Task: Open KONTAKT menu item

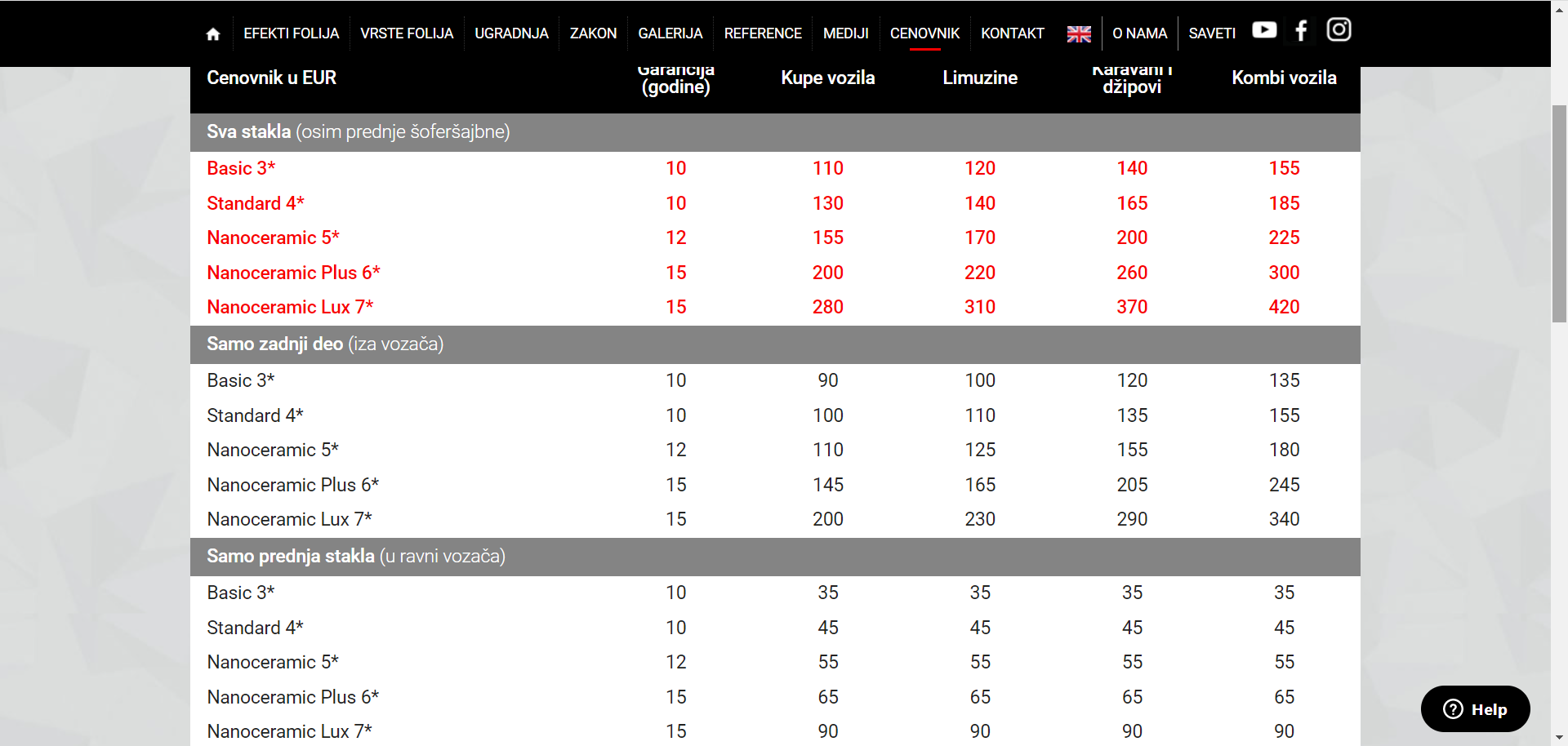Action: point(1012,33)
